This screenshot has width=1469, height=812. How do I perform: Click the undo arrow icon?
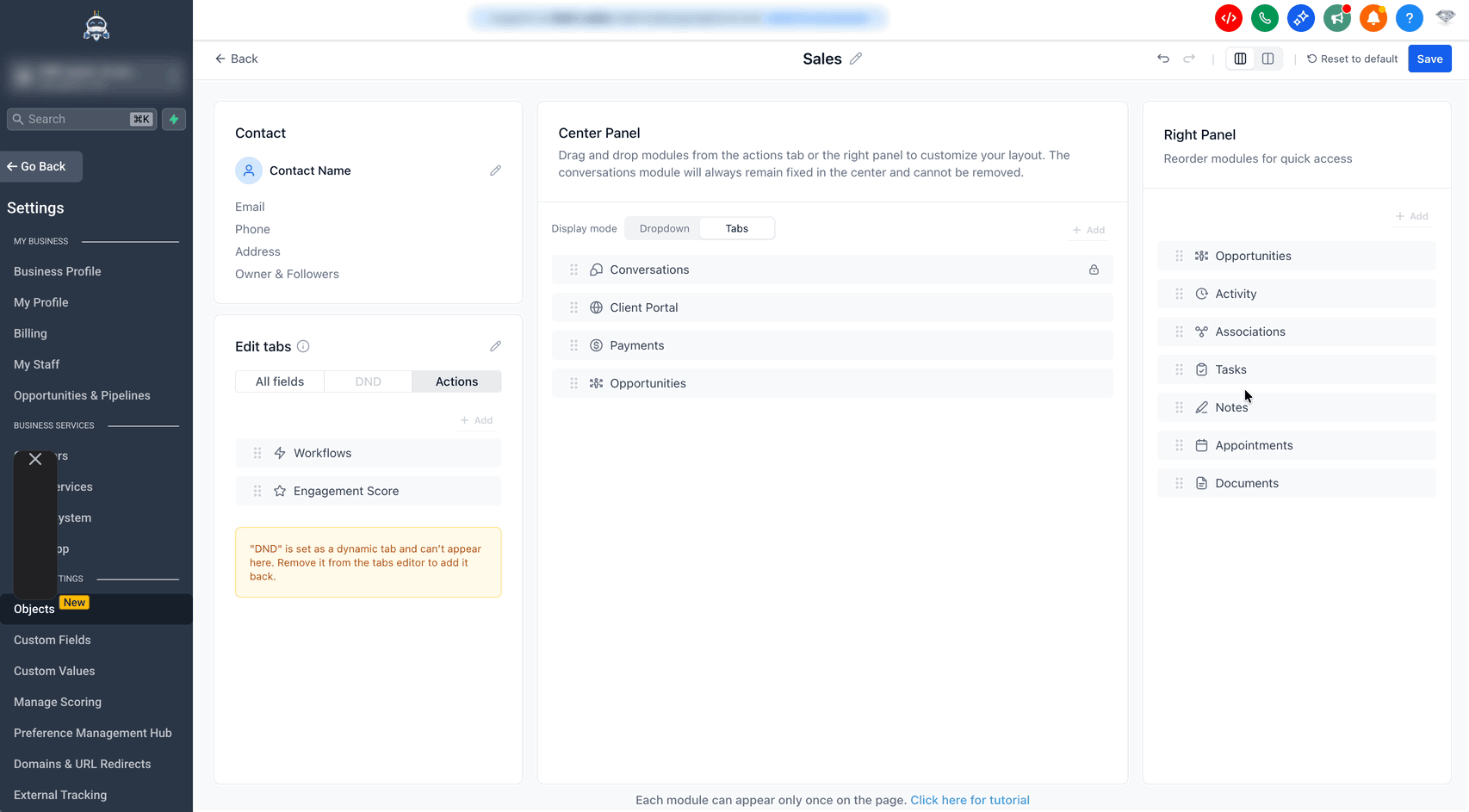1163,59
